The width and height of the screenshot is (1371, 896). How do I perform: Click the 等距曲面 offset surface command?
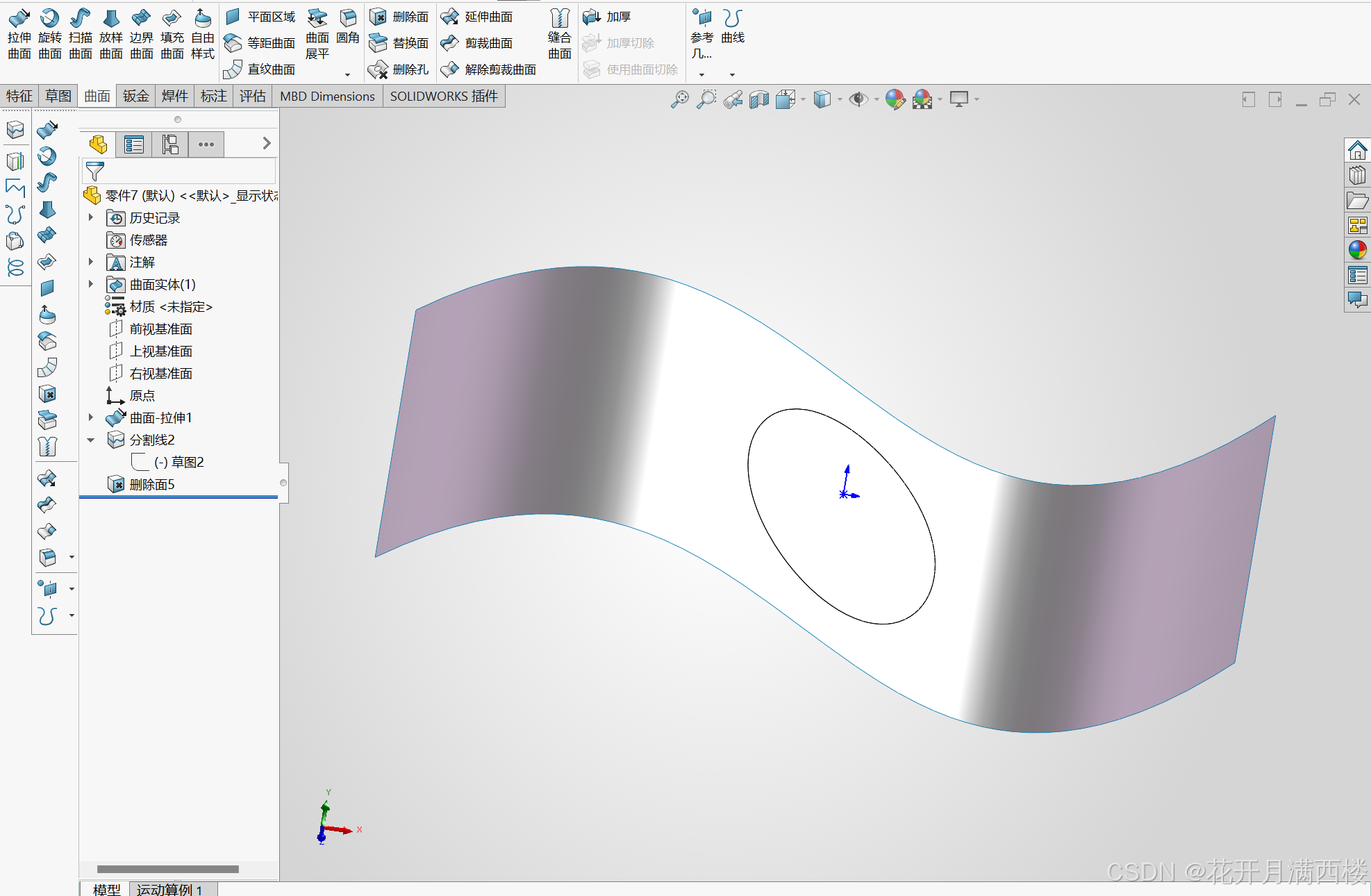260,43
